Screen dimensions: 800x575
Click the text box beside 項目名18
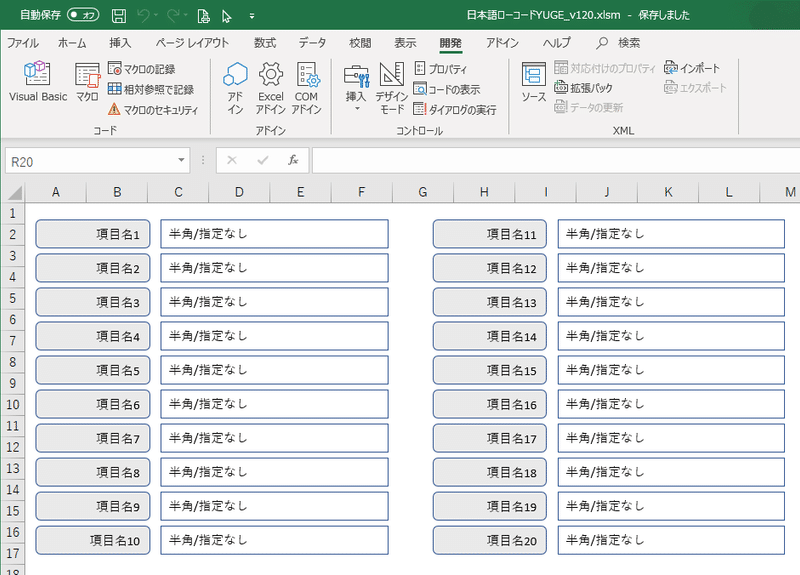tap(671, 472)
